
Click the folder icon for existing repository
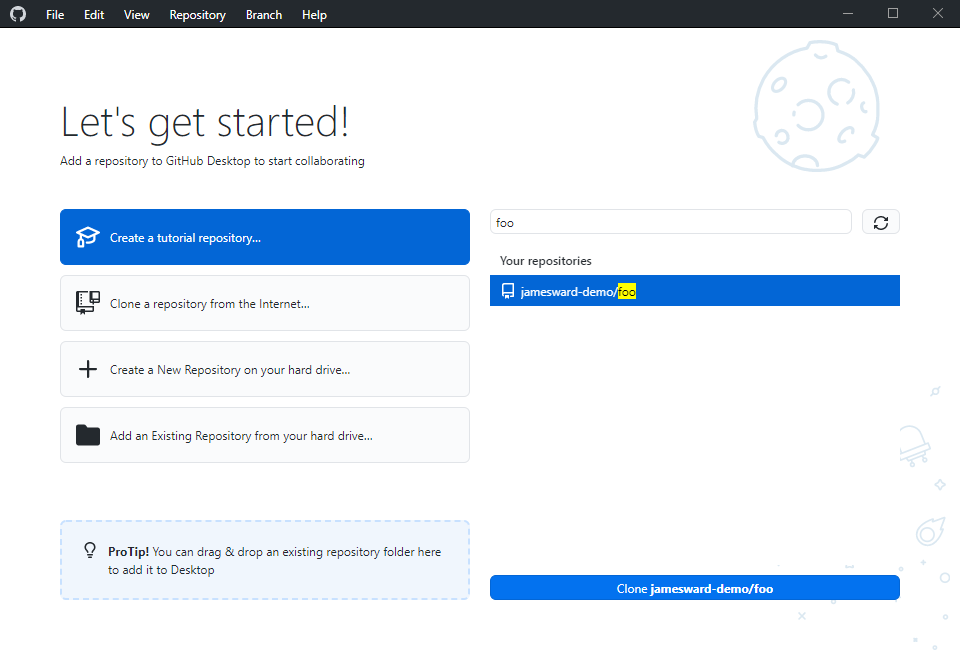pos(88,435)
